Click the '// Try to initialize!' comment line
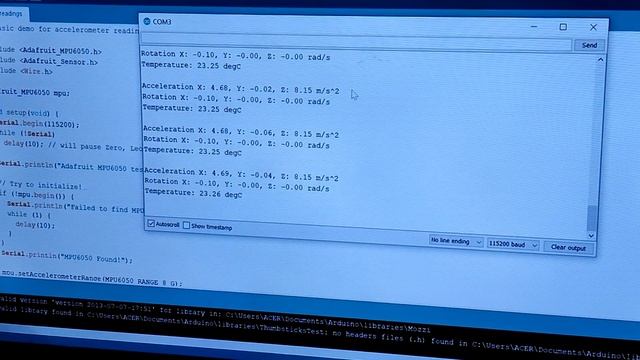This screenshot has width=640, height=360. 41,185
